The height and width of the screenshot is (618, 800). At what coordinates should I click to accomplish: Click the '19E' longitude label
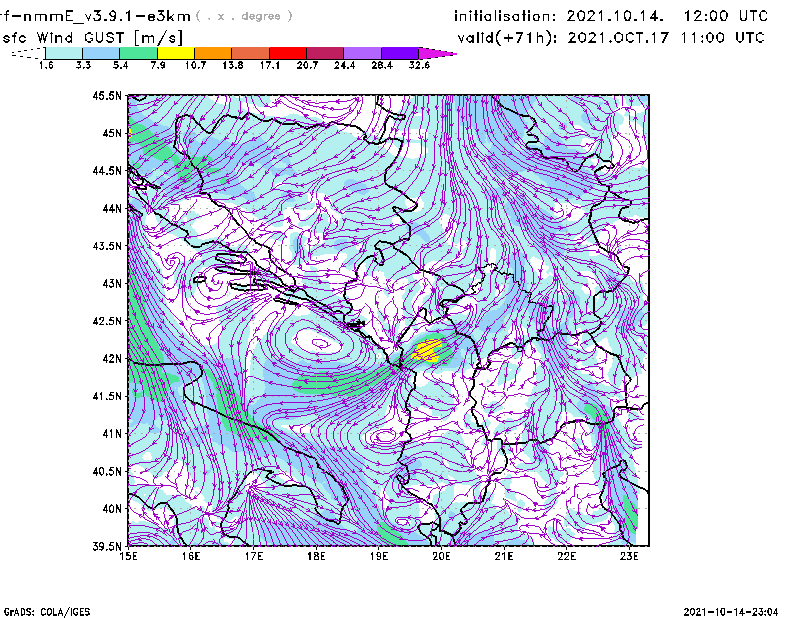tap(379, 556)
